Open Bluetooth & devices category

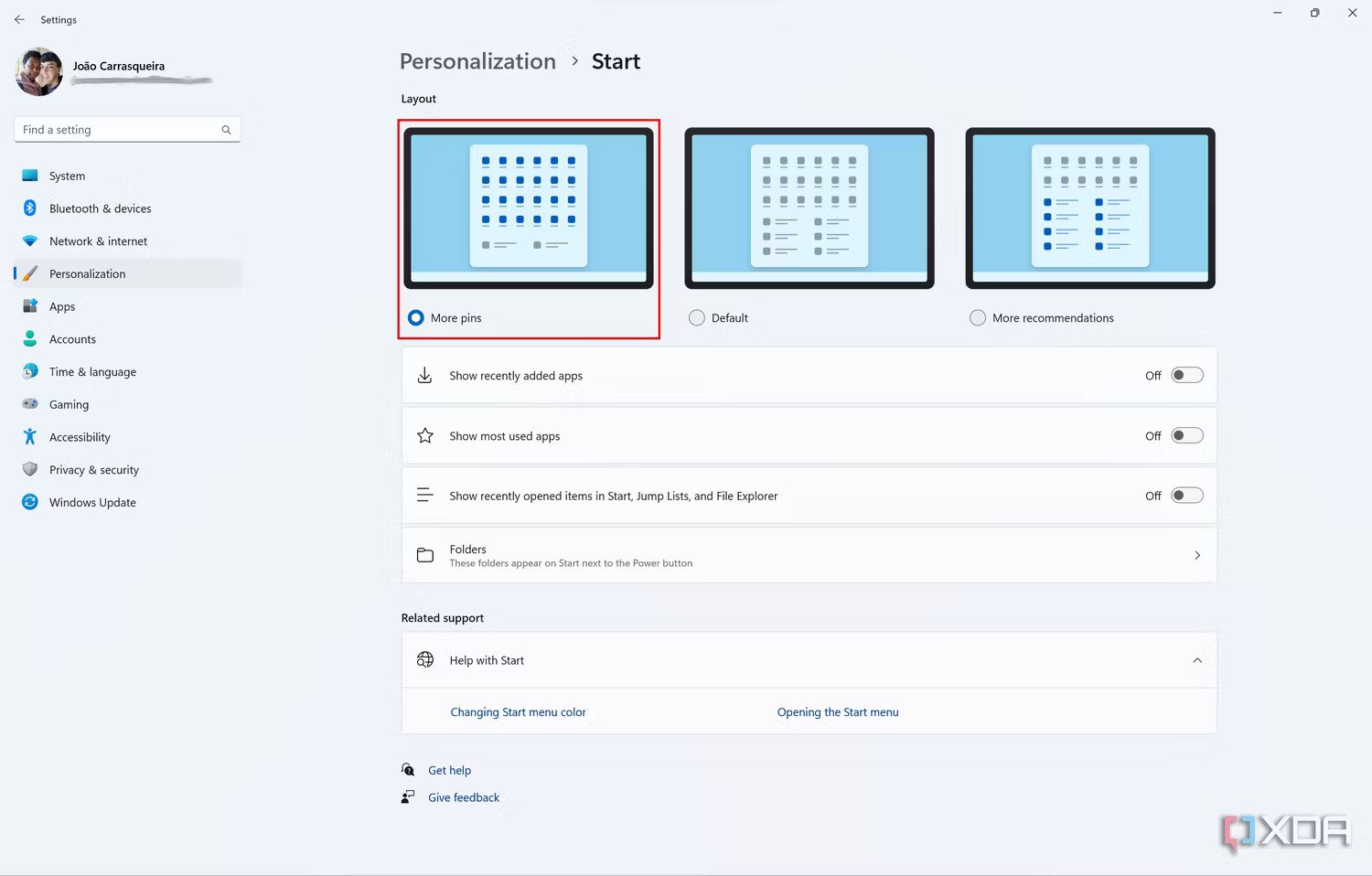(128, 208)
